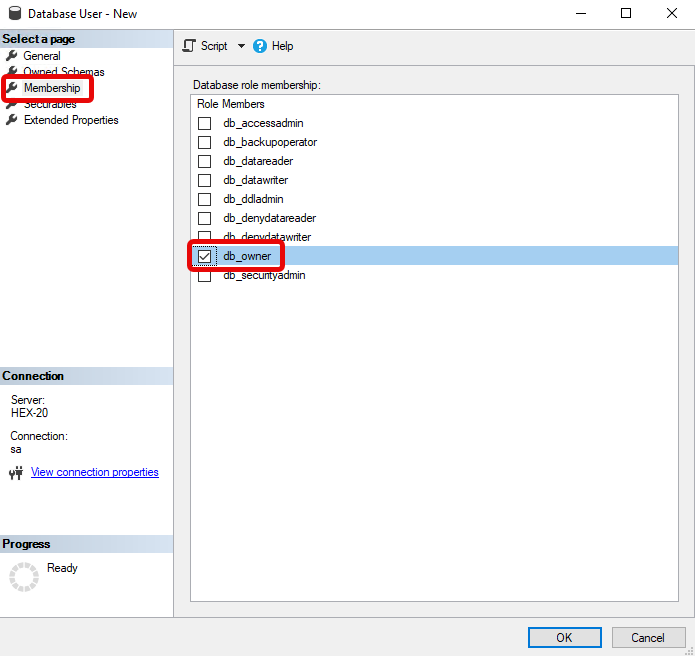Screen dimensions: 695x656
Task: Click the blue Help question mark icon
Action: pos(260,46)
